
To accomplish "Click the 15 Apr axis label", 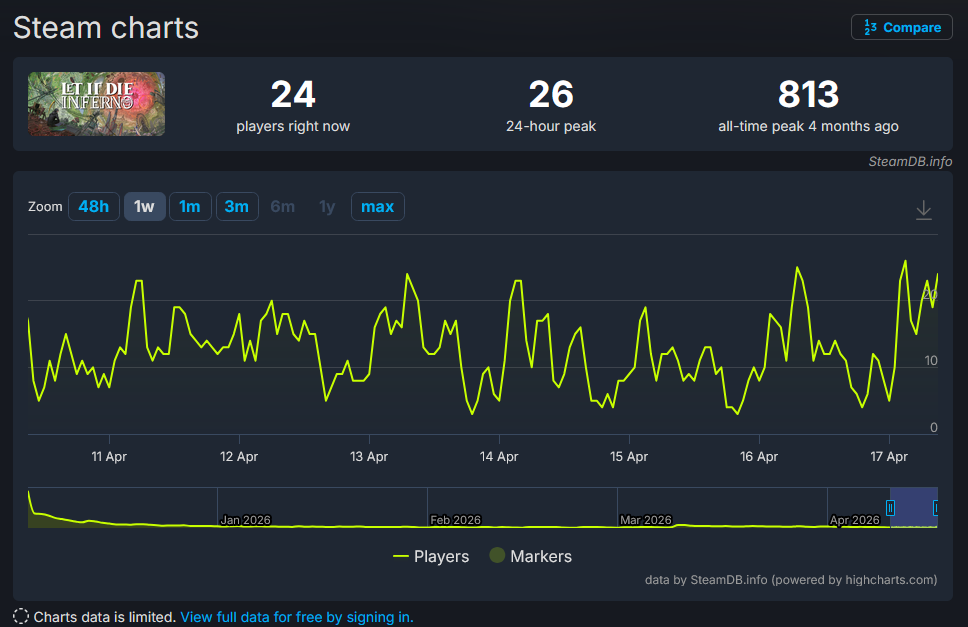I will [x=629, y=457].
